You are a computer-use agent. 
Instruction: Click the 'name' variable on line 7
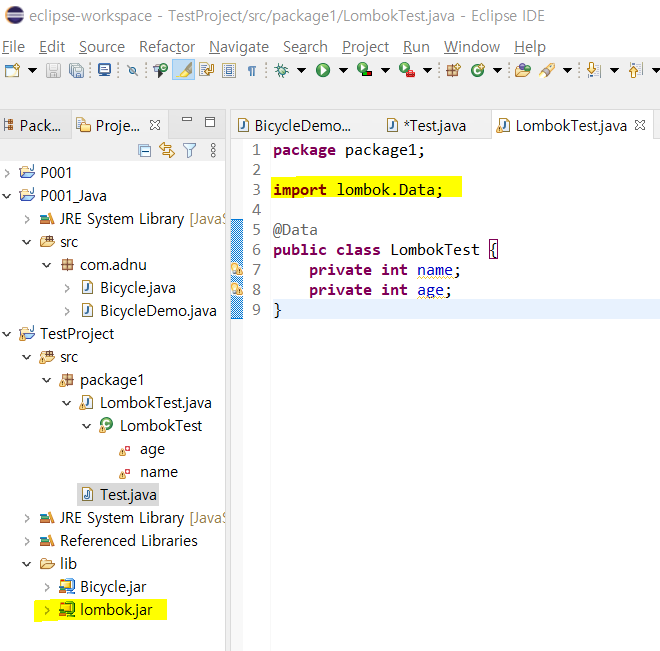(x=435, y=270)
